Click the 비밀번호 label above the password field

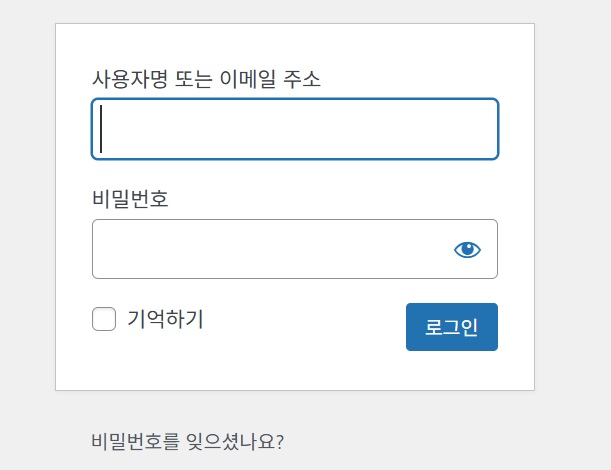coord(130,199)
